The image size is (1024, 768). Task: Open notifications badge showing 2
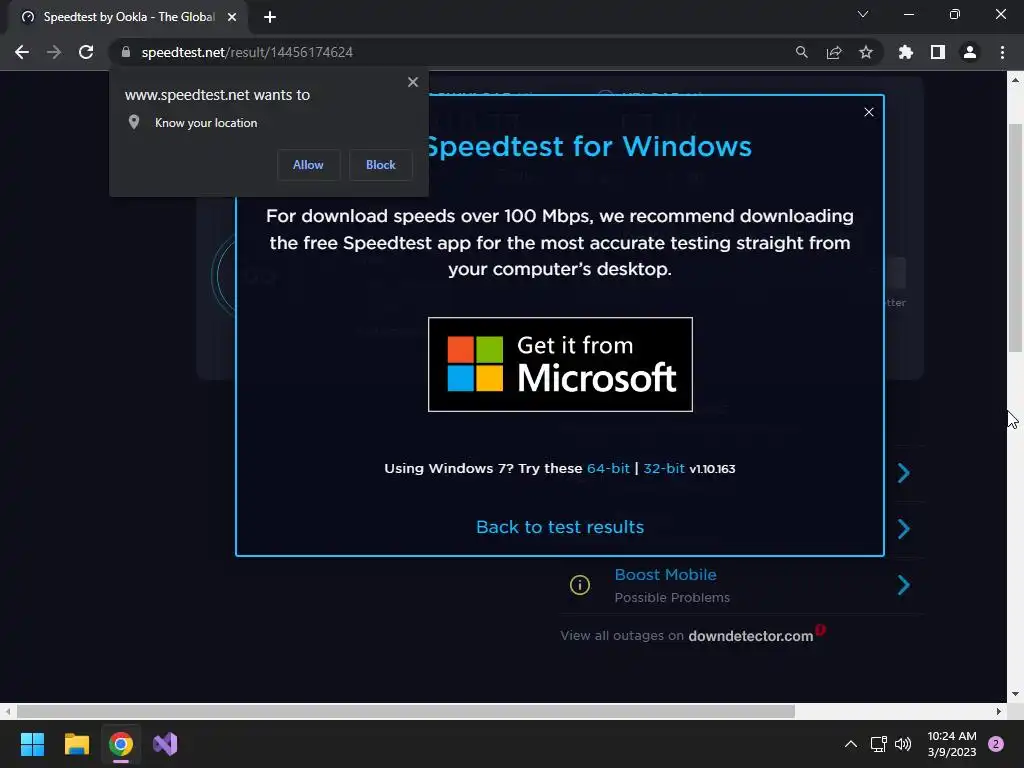[996, 744]
